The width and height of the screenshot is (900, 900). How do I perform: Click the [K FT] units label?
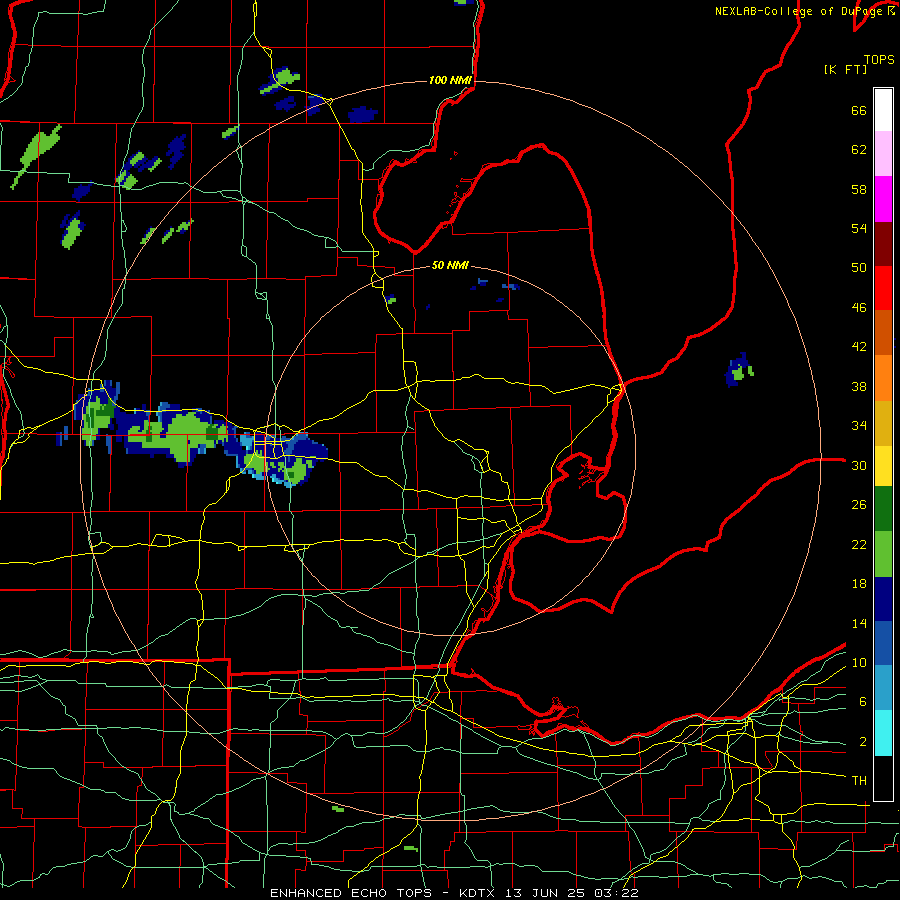845,69
